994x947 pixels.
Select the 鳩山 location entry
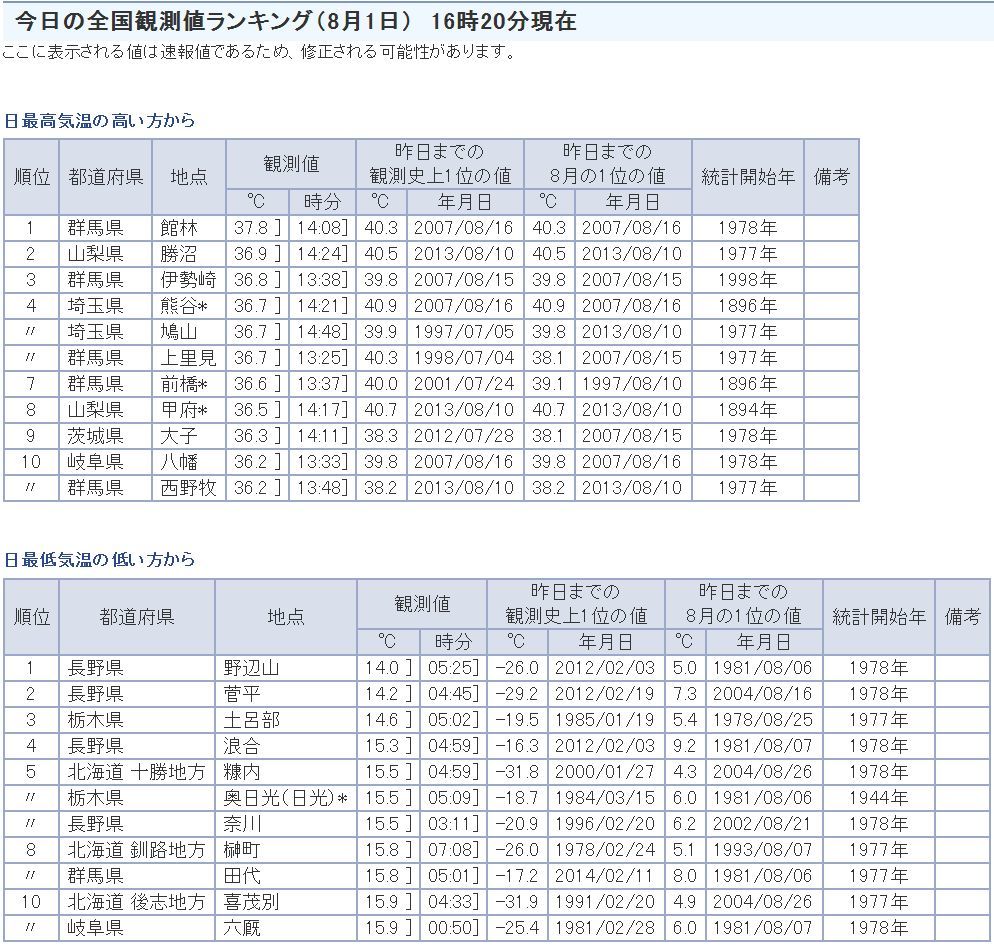click(180, 332)
